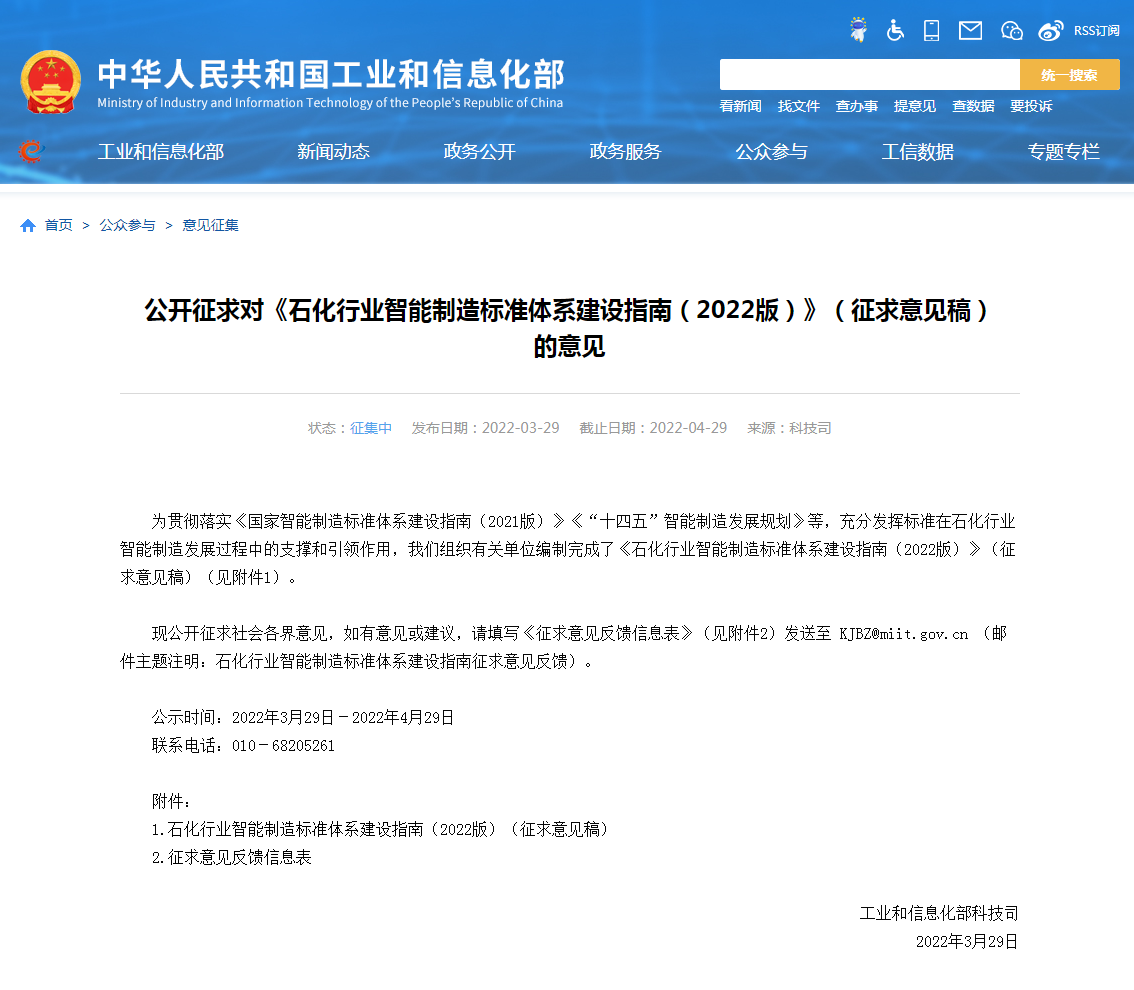Click 公众参与 in breadcrumb
Screen dimensions: 1134x990
(x=127, y=226)
